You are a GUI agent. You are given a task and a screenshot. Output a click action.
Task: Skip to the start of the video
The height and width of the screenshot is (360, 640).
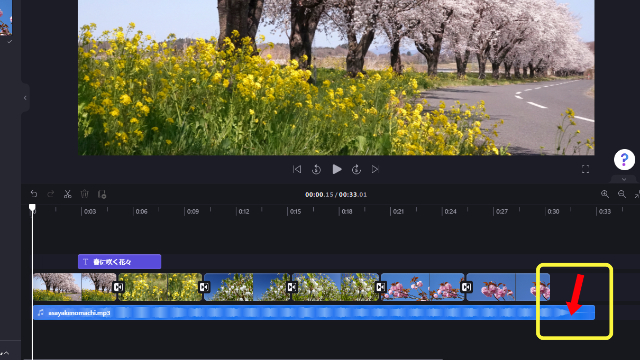click(x=297, y=169)
